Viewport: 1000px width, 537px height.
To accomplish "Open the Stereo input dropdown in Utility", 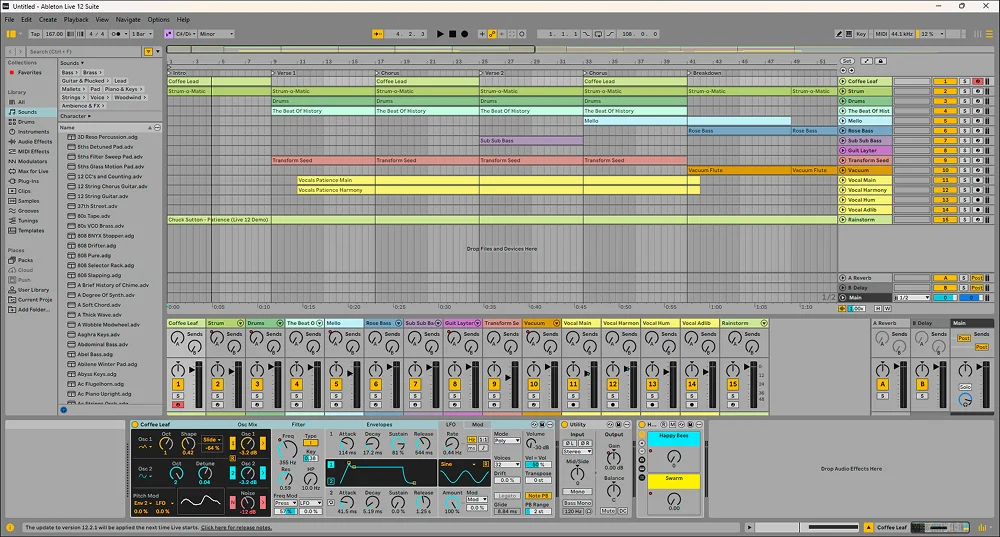I will pos(577,452).
